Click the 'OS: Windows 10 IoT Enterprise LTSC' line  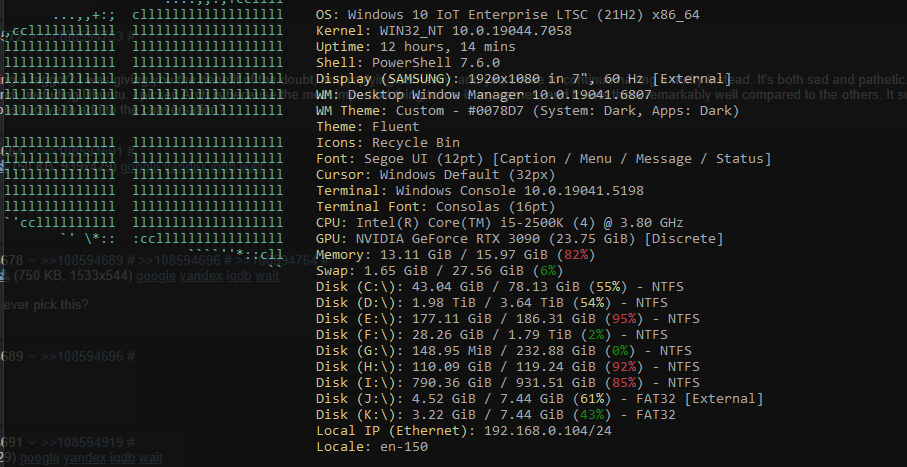[x=507, y=15]
